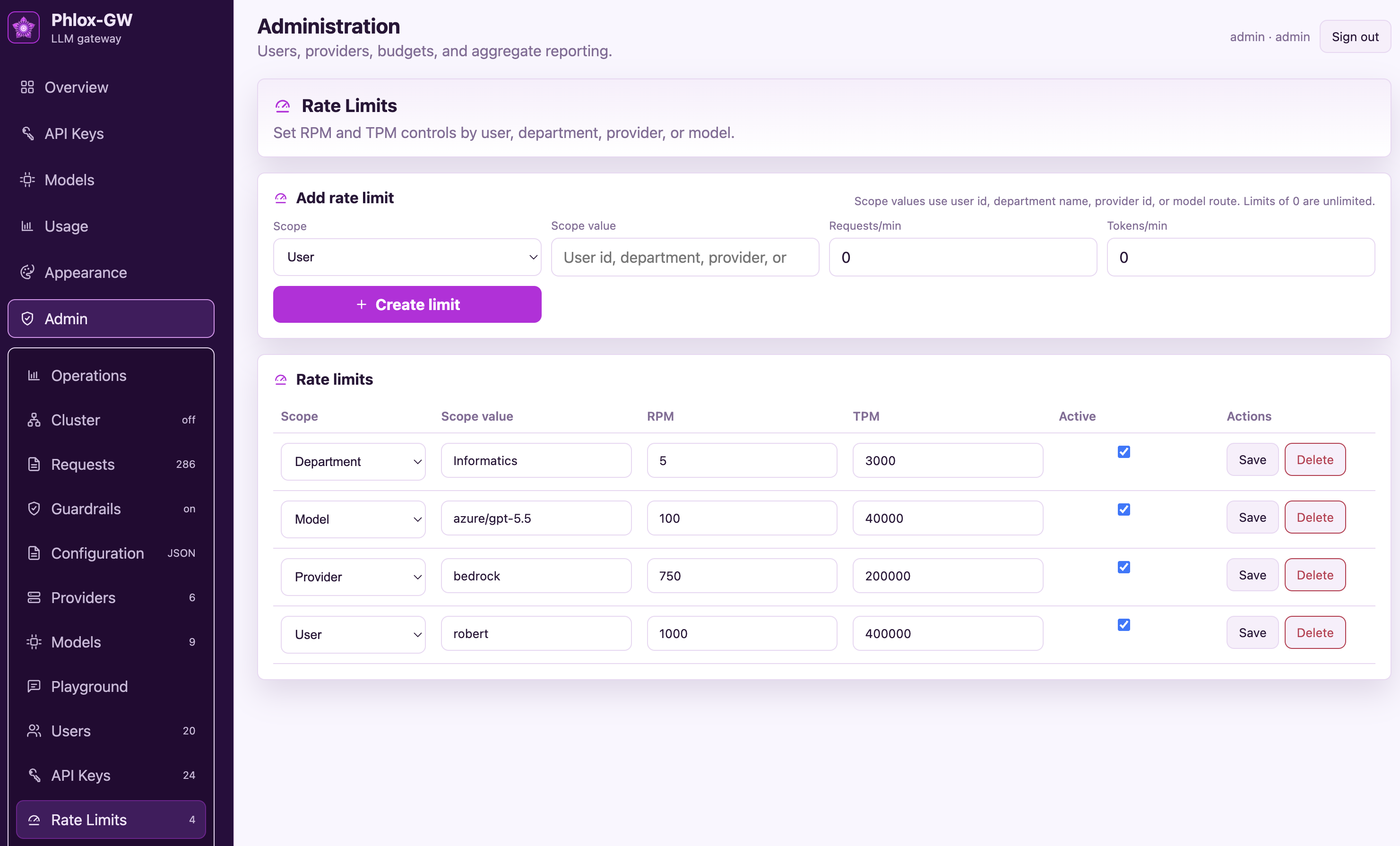Screen dimensions: 1400x846
Task: Open the Department scope dropdown in Informatics row
Action: point(353,461)
